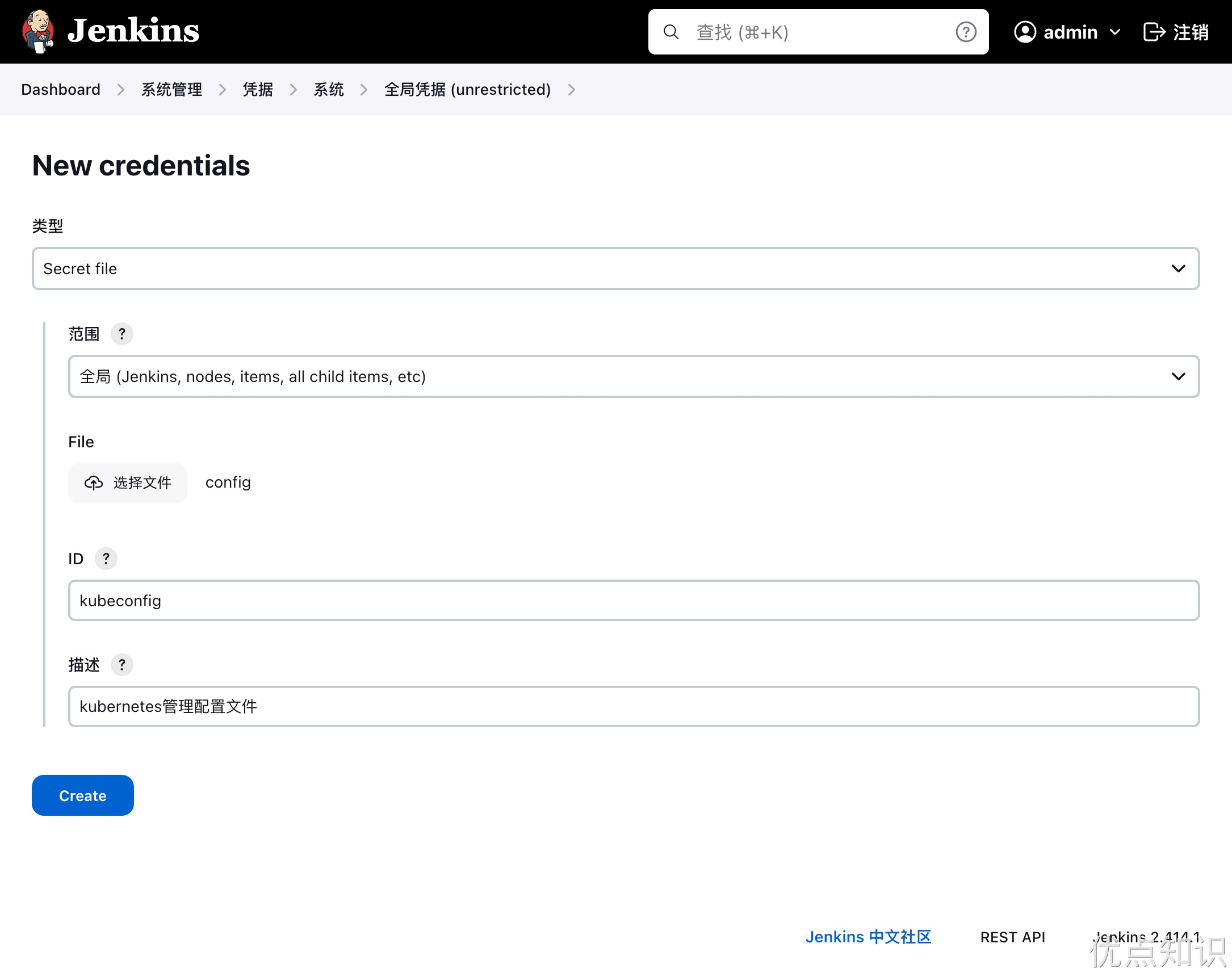Click the 选择文件 upload button

(x=128, y=483)
